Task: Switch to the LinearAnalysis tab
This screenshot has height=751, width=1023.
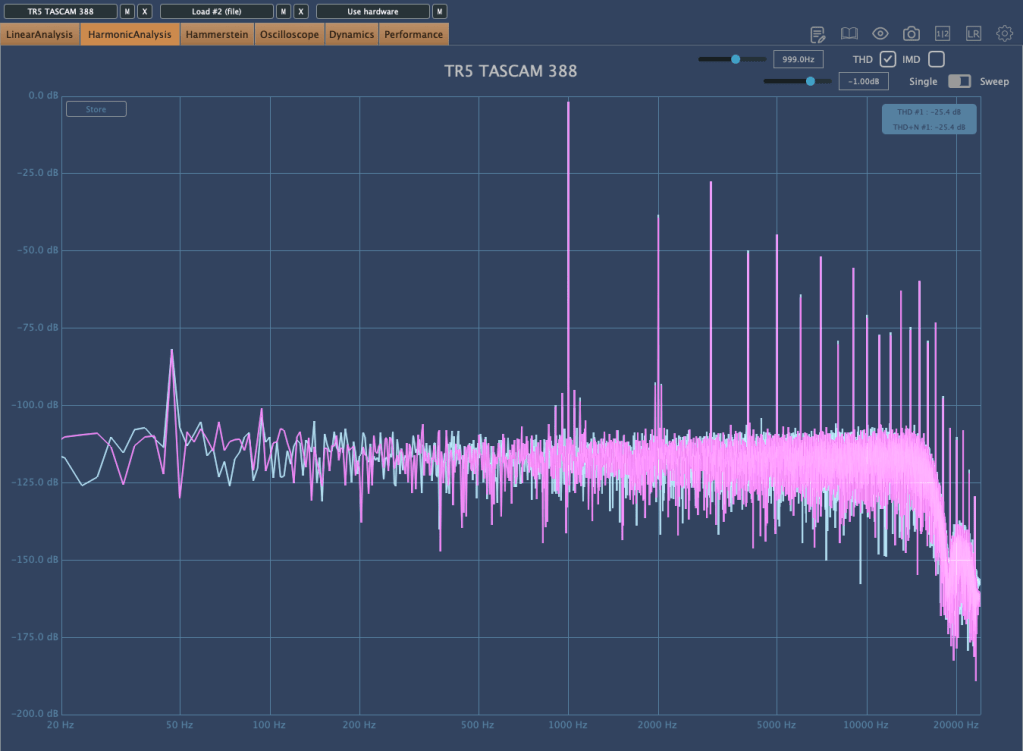Action: (41, 34)
